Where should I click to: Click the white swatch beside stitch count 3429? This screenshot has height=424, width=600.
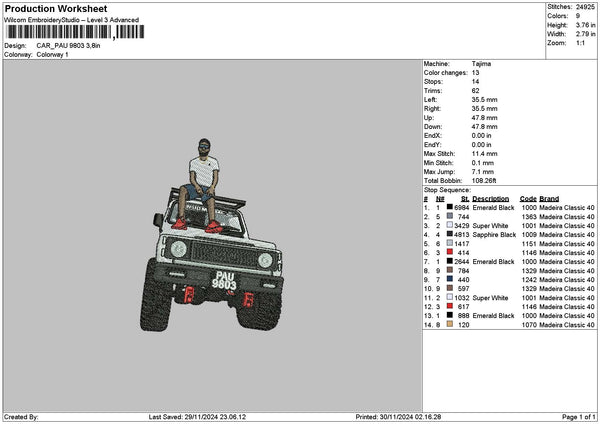click(x=450, y=225)
